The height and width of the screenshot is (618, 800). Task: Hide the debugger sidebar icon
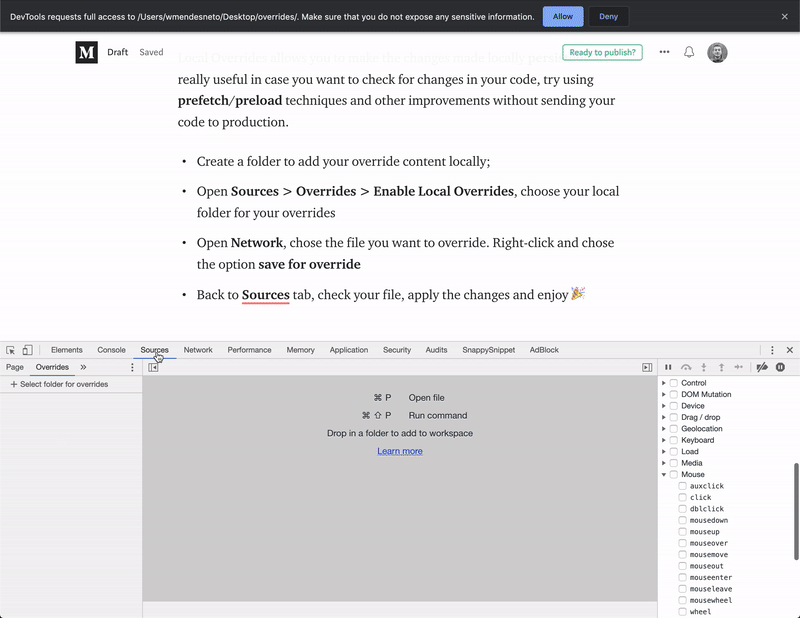click(647, 367)
